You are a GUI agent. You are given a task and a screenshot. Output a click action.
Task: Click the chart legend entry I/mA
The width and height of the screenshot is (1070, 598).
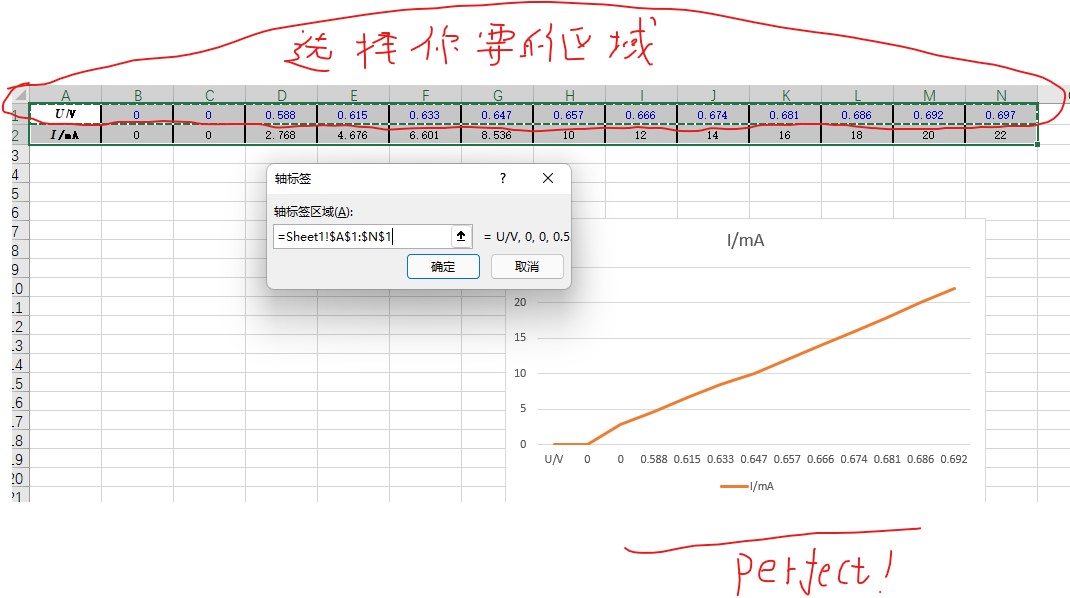747,486
